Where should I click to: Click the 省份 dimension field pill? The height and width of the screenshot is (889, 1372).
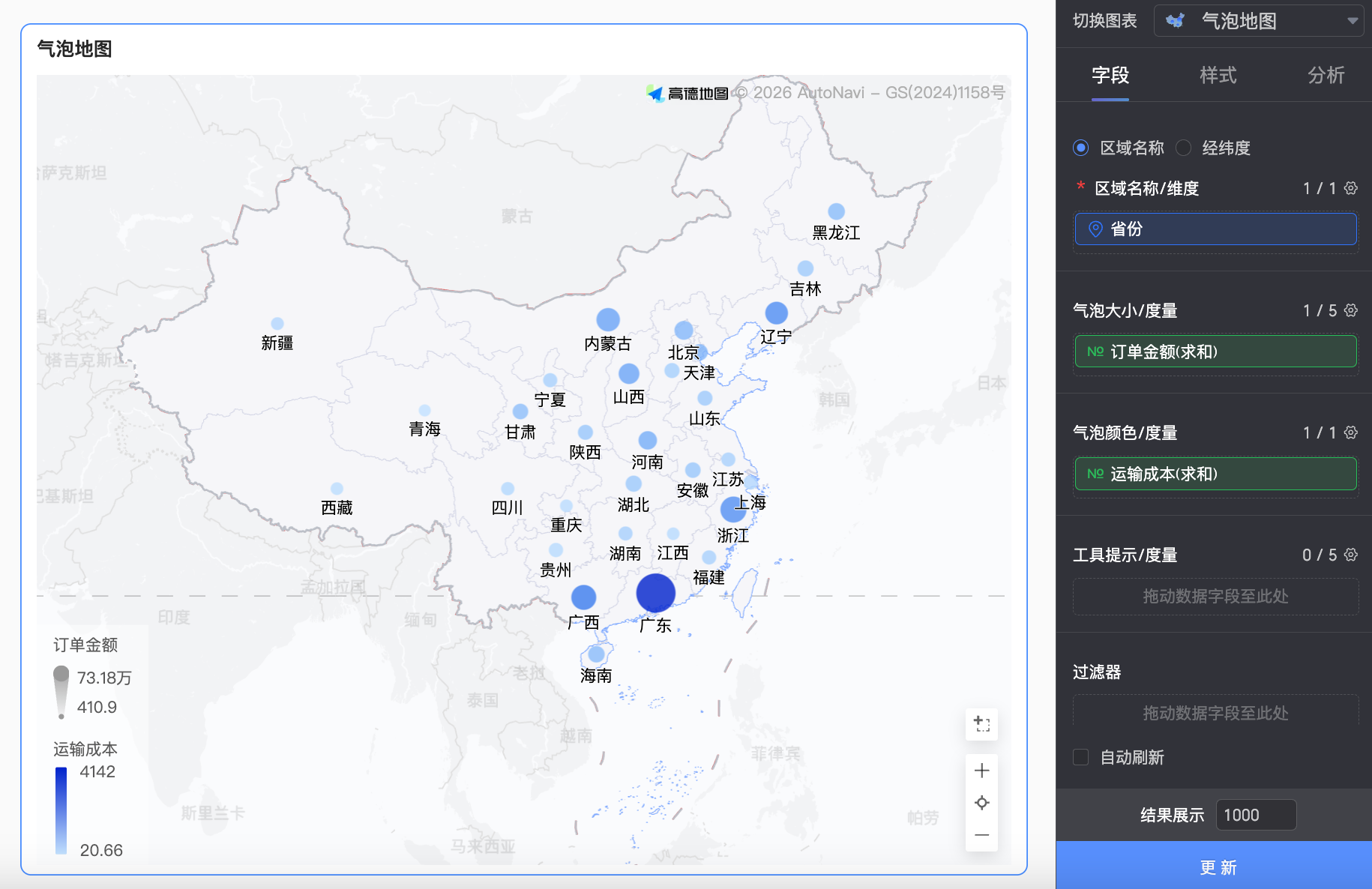(1215, 229)
